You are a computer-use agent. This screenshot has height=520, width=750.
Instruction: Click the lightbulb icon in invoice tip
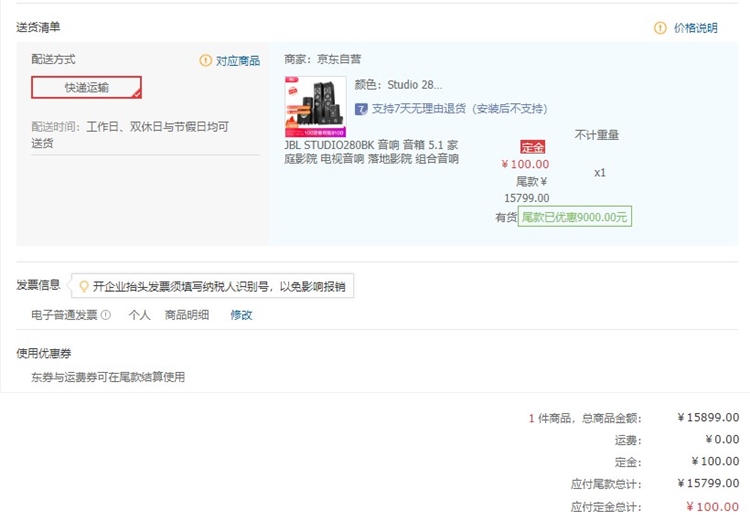[84, 286]
